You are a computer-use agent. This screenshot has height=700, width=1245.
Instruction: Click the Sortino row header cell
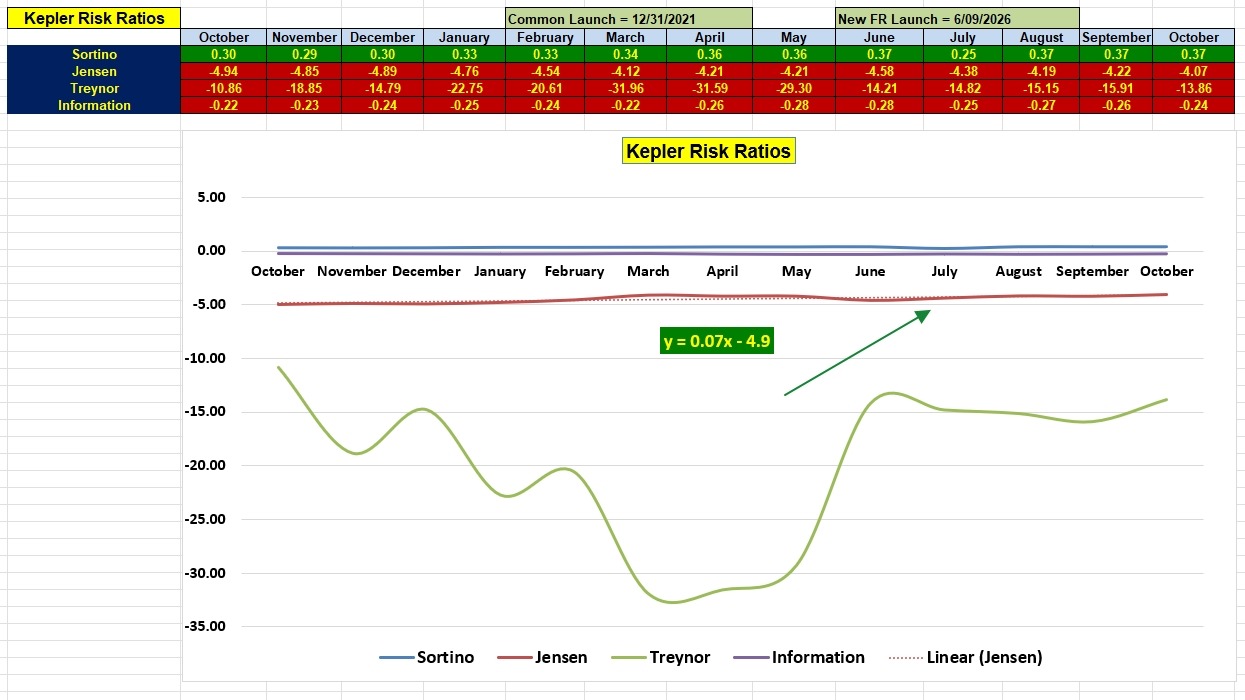(94, 54)
